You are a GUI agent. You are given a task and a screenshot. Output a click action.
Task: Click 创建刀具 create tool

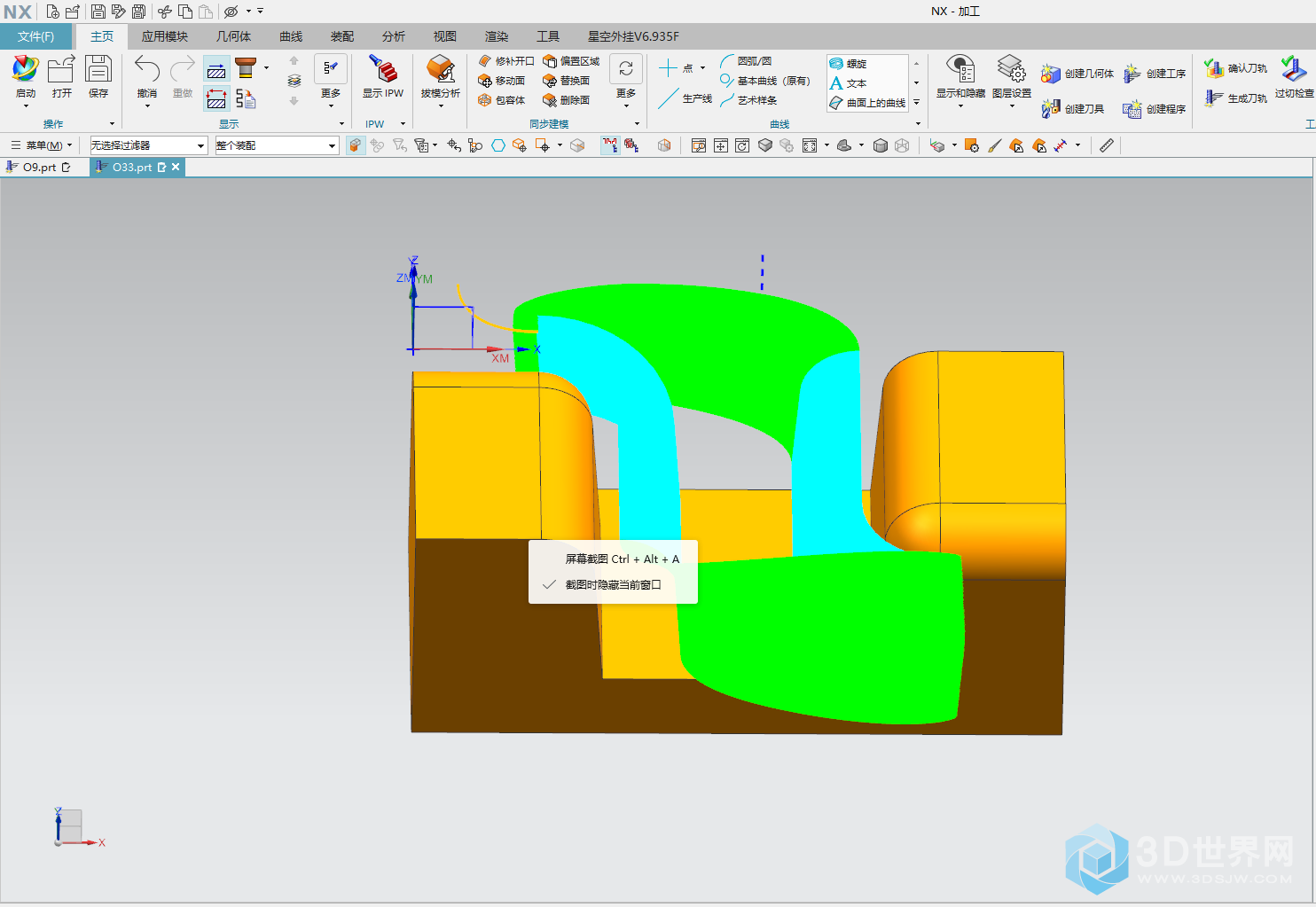1073,109
